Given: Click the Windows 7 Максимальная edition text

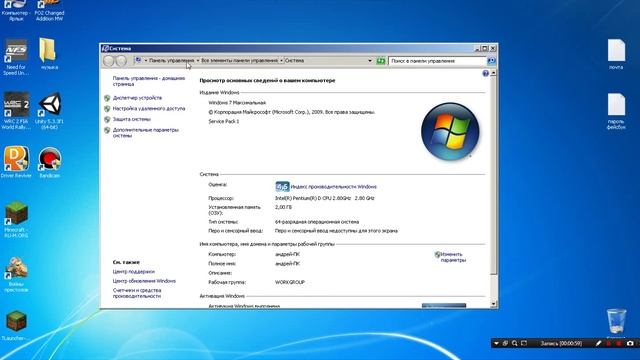Looking at the screenshot, I should pyautogui.click(x=237, y=103).
